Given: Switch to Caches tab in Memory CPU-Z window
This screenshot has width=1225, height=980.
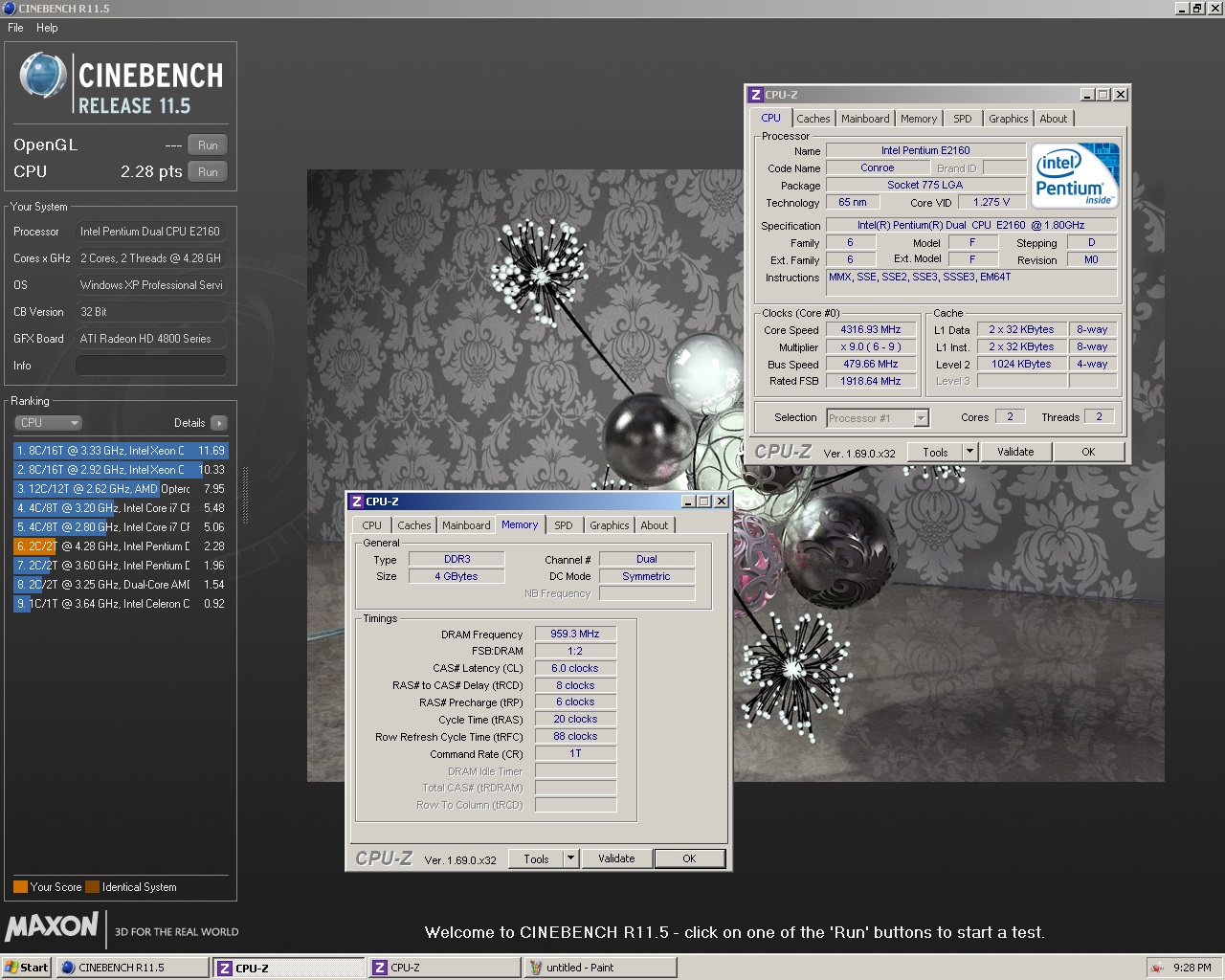Looking at the screenshot, I should [414, 525].
